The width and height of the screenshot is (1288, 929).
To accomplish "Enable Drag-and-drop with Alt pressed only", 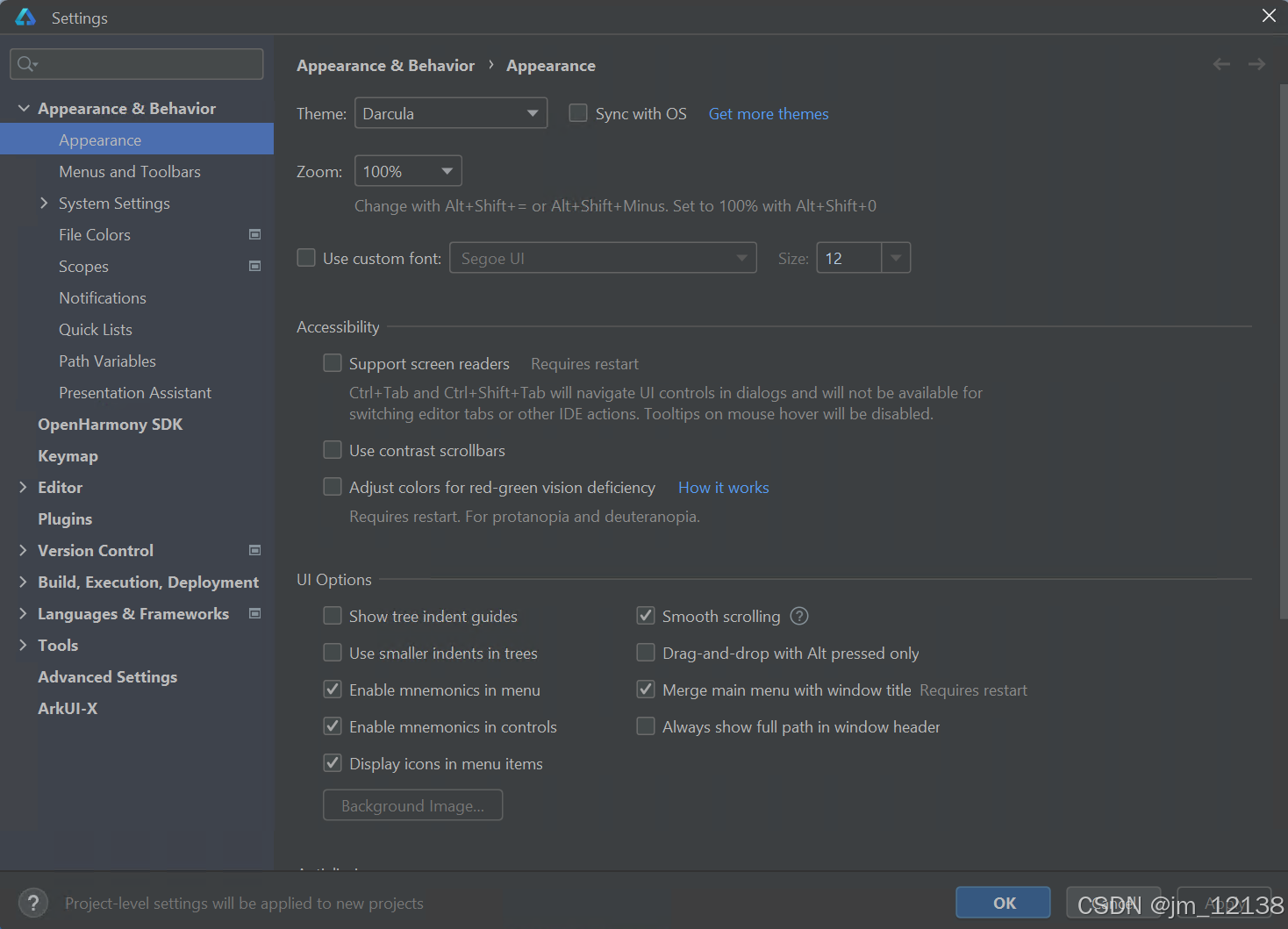I will coord(646,653).
